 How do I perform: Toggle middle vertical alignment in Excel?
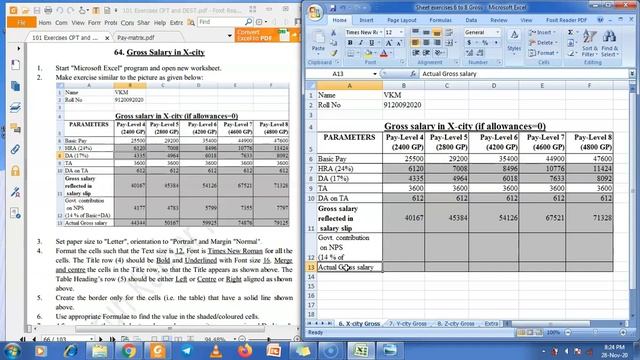(426, 32)
